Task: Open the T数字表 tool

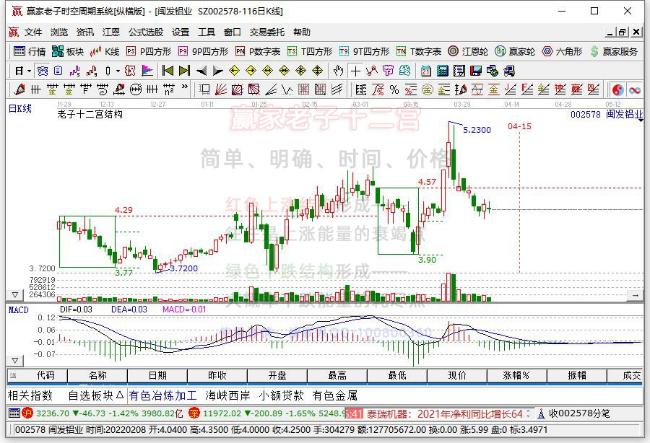Action: (418, 51)
